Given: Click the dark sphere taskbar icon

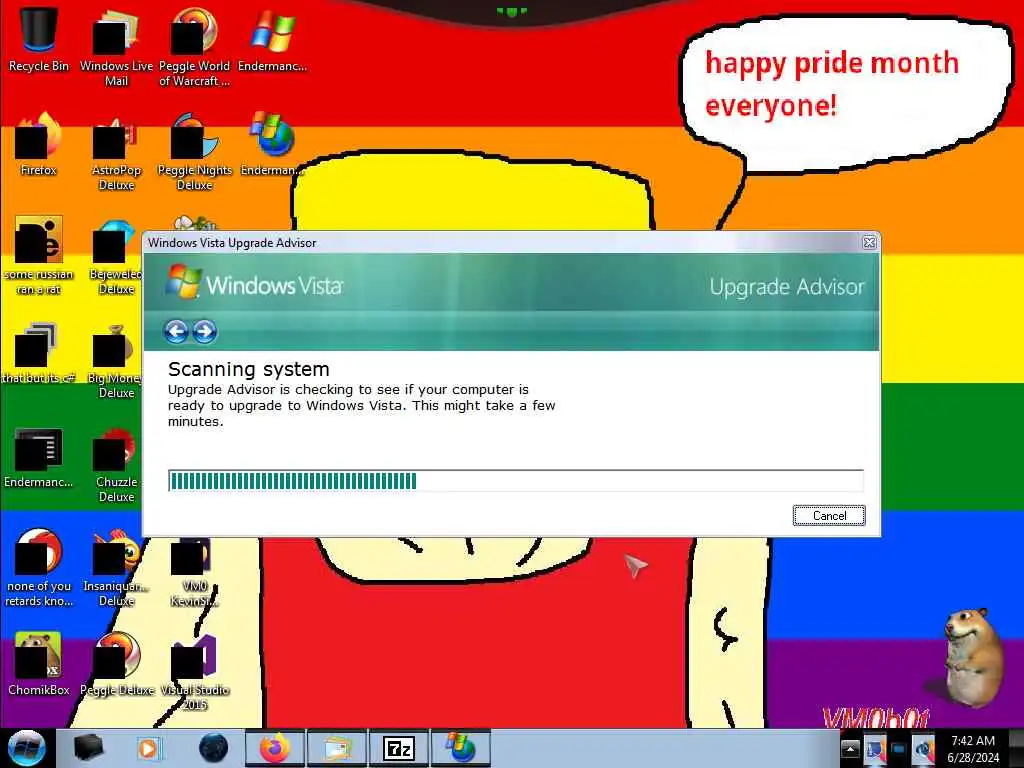Looking at the screenshot, I should [x=214, y=748].
